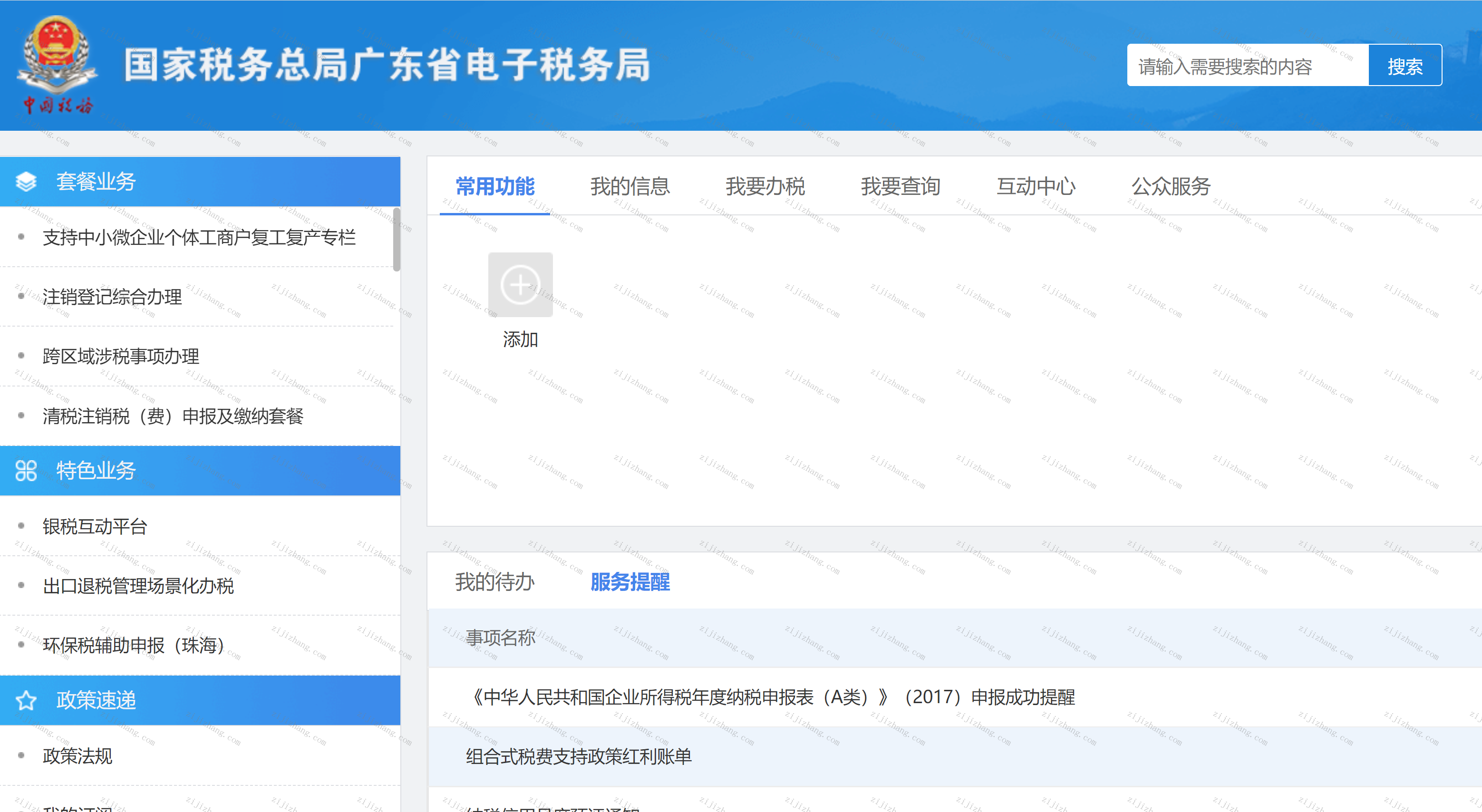Click the 国家税务总局广东省电子税务局 title

click(387, 65)
